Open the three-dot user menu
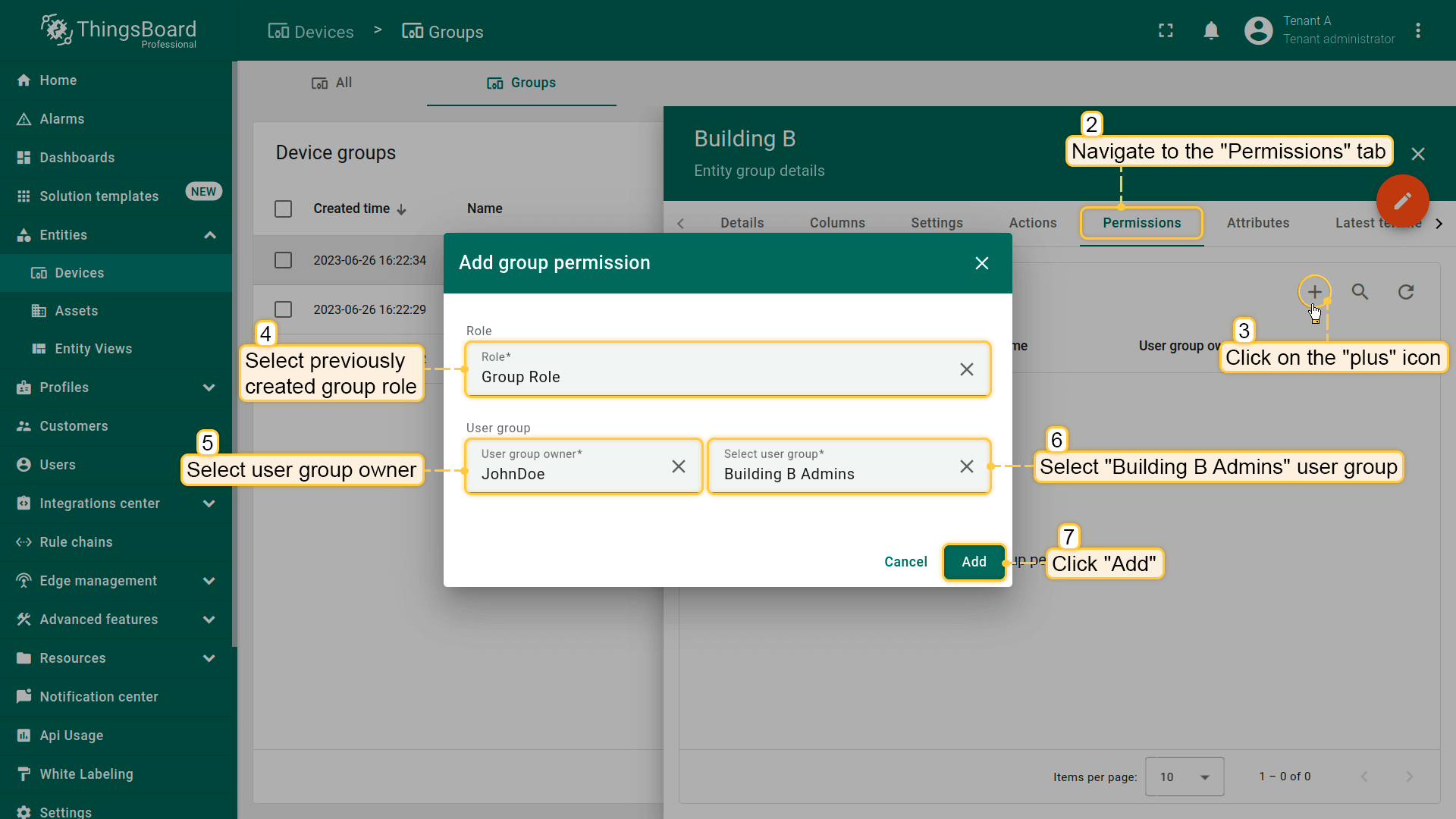The image size is (1456, 819). click(x=1417, y=31)
